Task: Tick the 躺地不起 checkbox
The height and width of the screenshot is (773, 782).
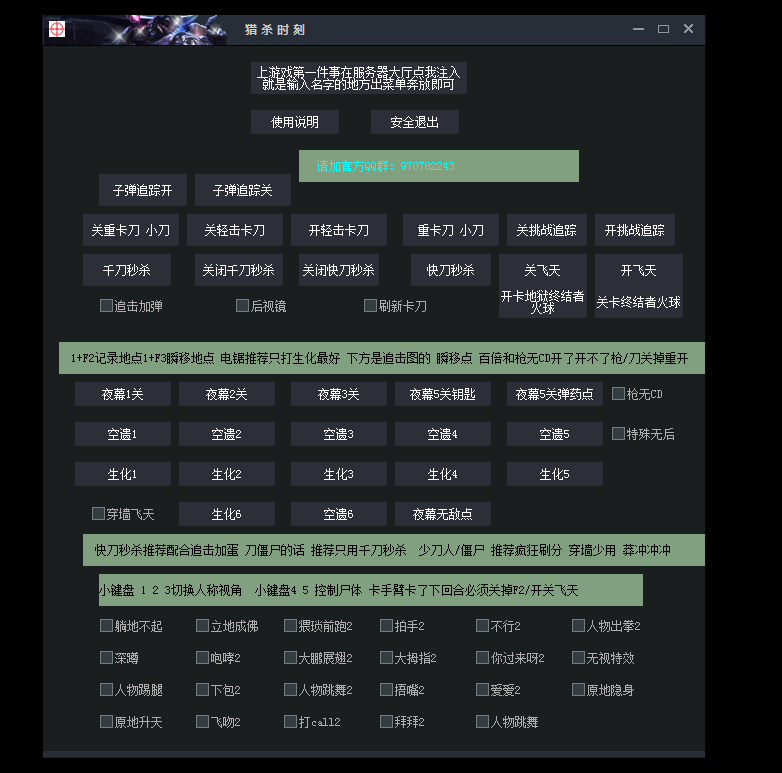Action: 106,625
